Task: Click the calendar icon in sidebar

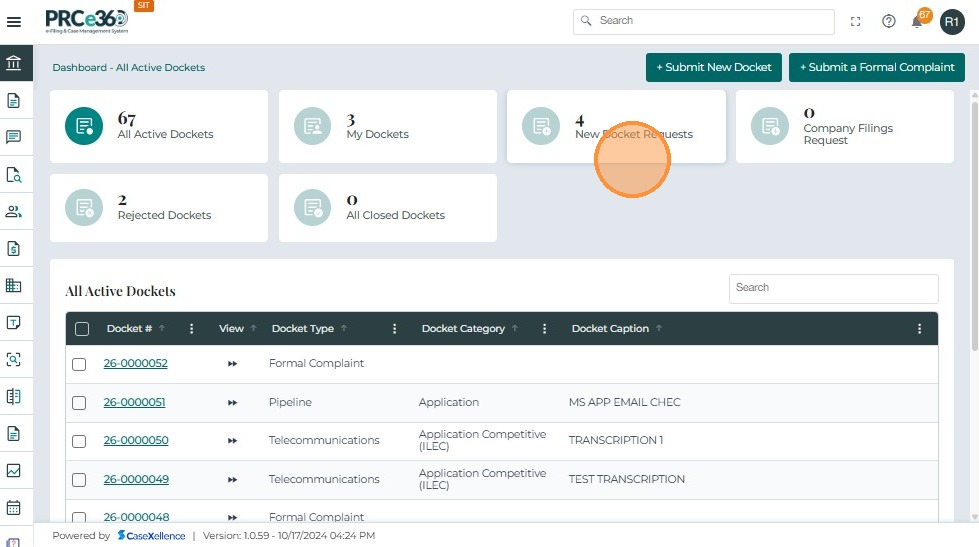Action: [x=14, y=508]
